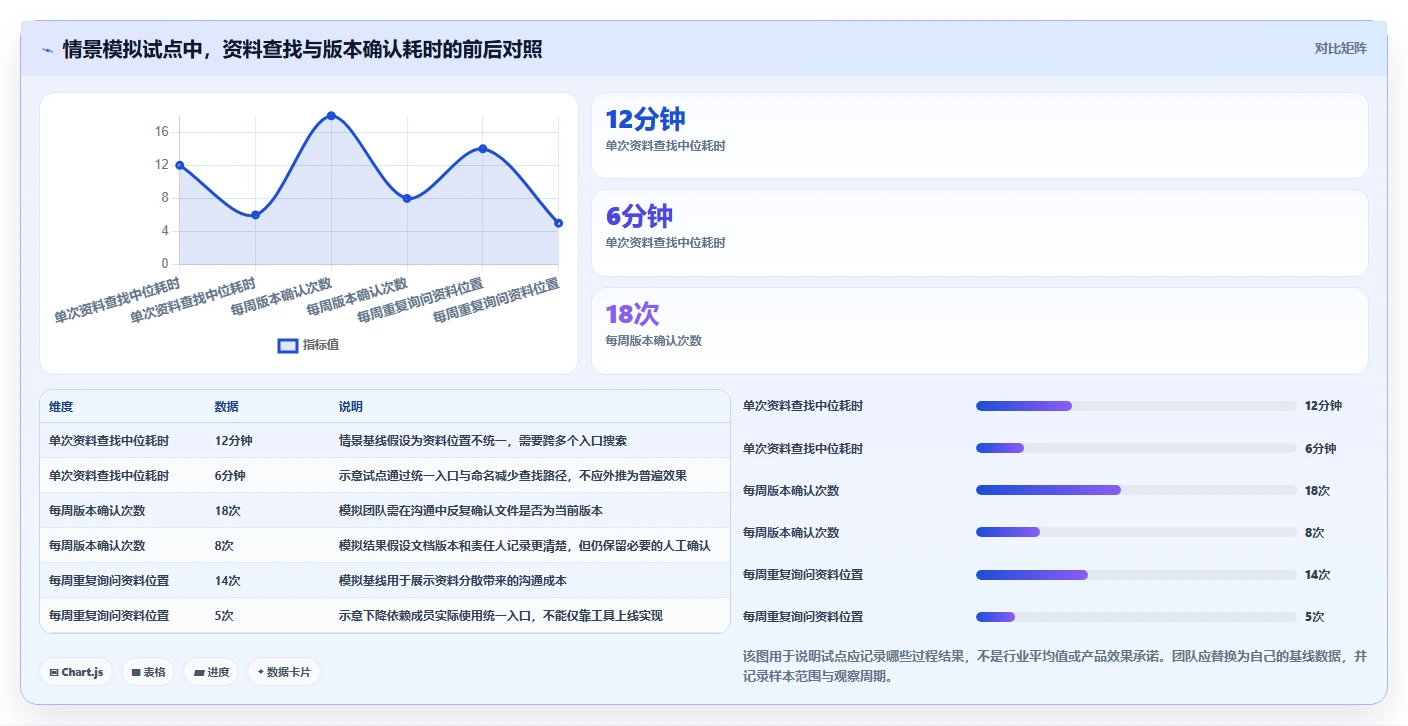
Task: Click the 表格 chip
Action: 149,672
